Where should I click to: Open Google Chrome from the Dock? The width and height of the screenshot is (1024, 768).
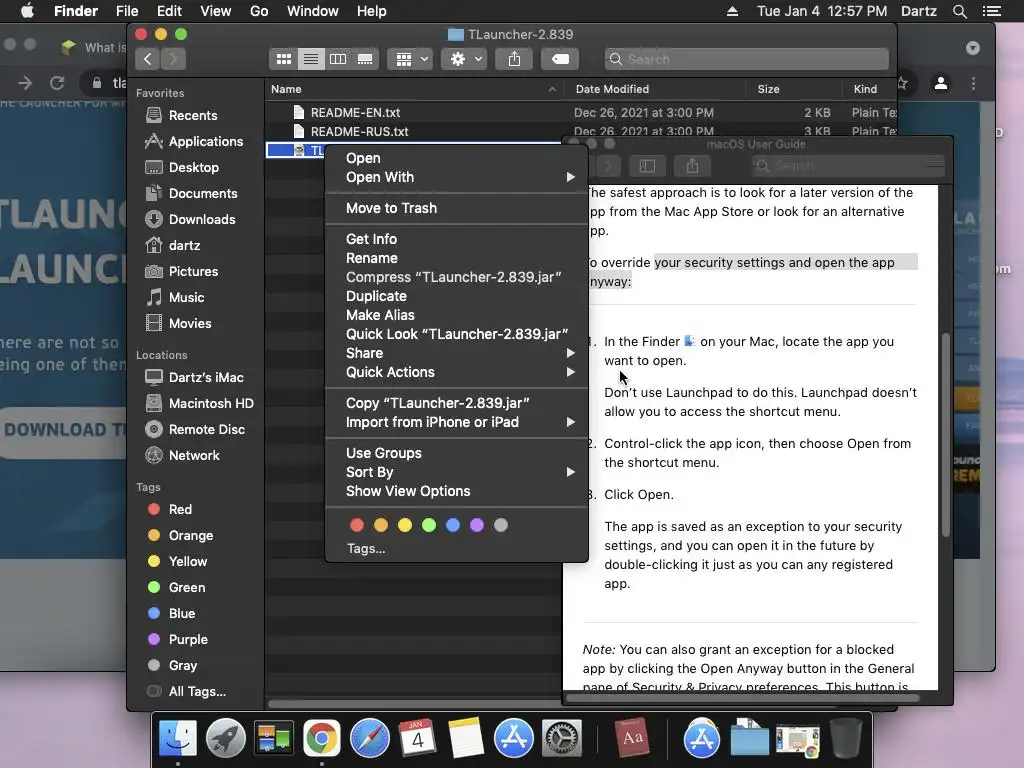coord(321,738)
